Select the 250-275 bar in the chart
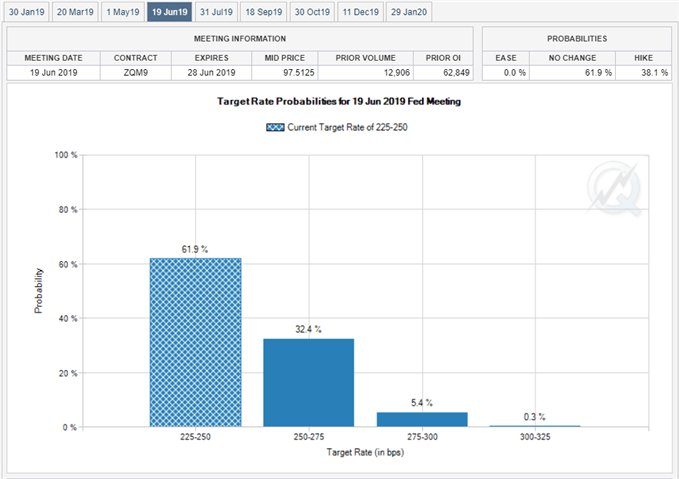The width and height of the screenshot is (679, 479). tap(309, 382)
